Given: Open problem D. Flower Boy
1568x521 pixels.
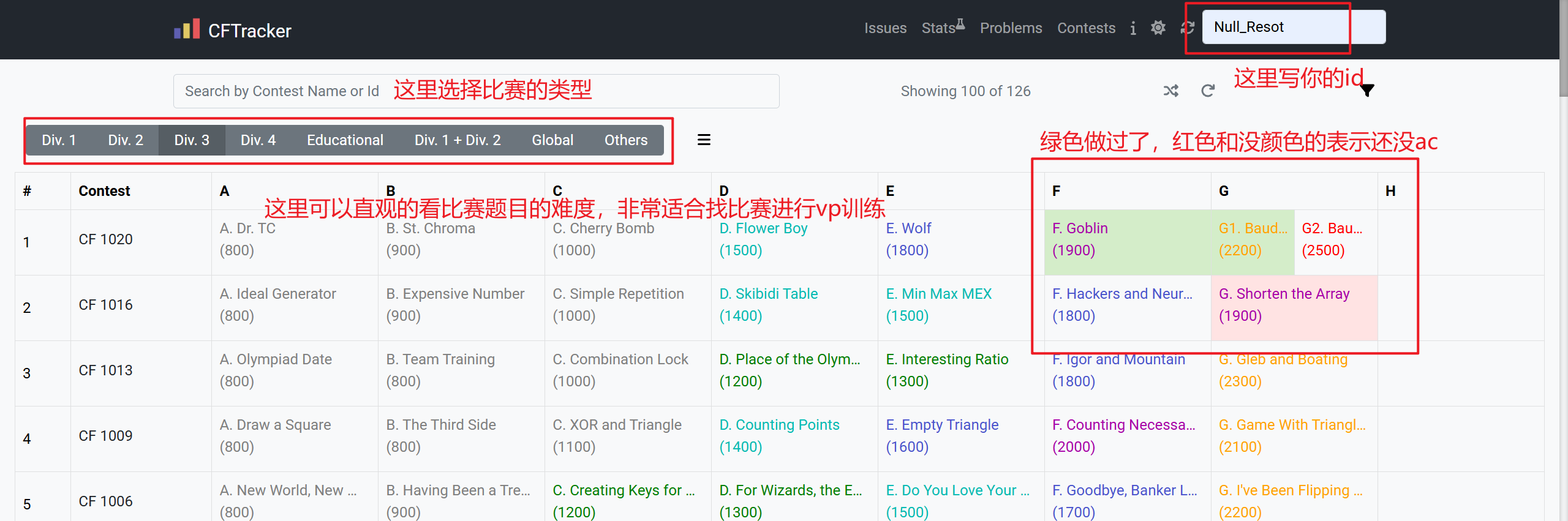Looking at the screenshot, I should tap(763, 228).
